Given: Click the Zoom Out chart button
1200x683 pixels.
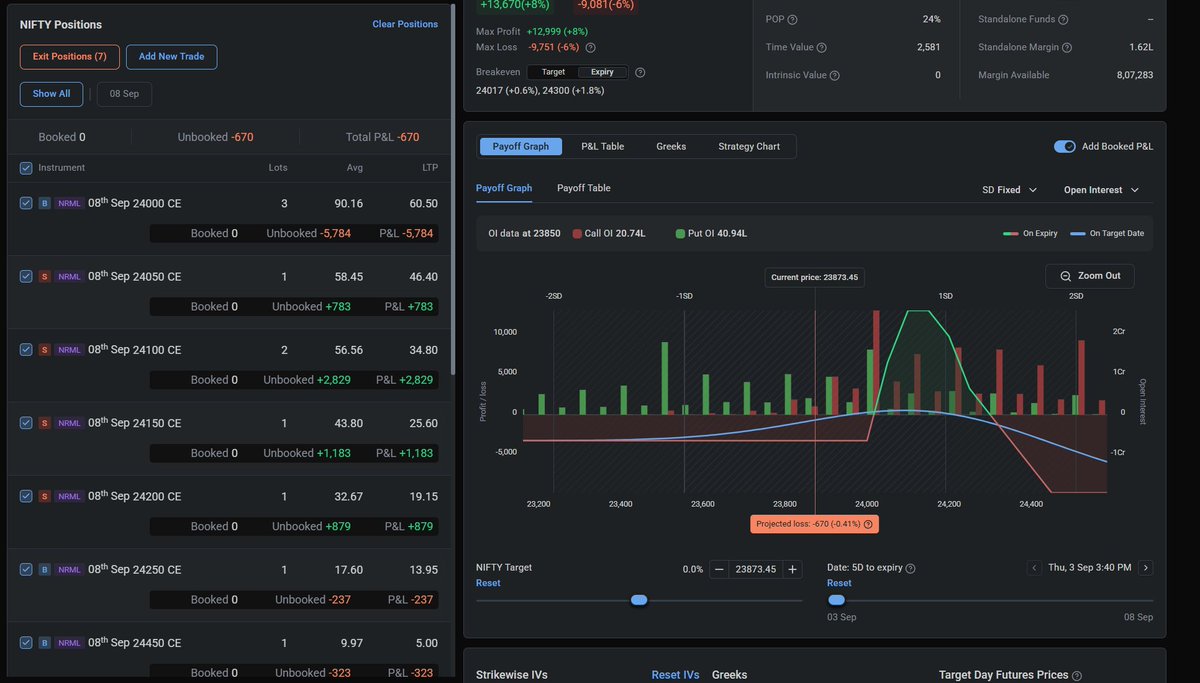Looking at the screenshot, I should (1090, 276).
